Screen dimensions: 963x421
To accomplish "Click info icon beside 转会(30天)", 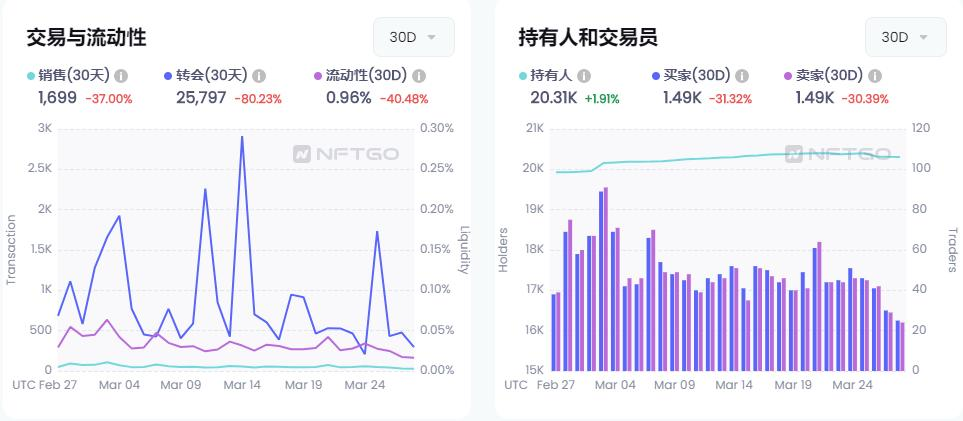I will coord(259,76).
